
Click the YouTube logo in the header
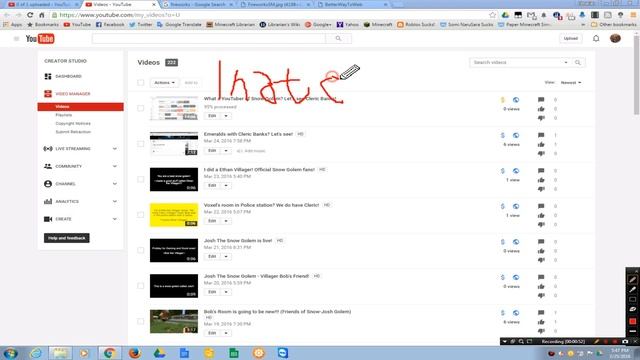coord(40,39)
